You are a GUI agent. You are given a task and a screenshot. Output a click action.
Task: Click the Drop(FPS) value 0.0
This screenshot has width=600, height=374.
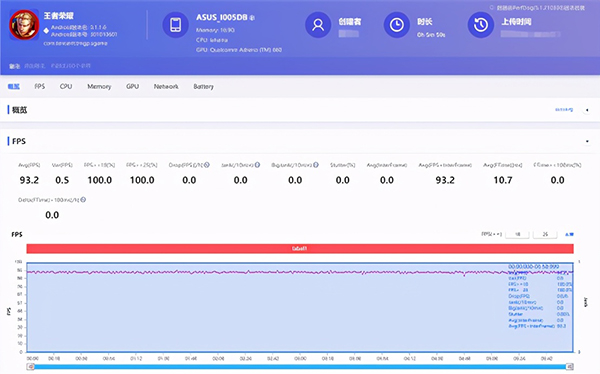point(189,180)
